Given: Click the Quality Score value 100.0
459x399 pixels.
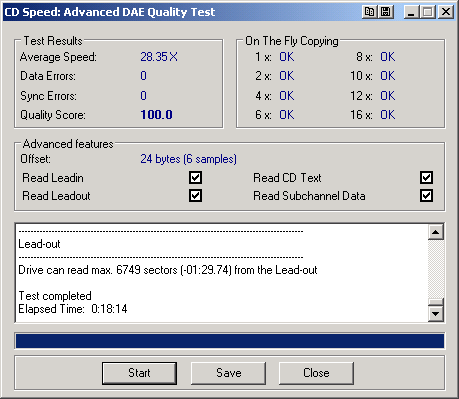Looking at the screenshot, I should click(156, 115).
